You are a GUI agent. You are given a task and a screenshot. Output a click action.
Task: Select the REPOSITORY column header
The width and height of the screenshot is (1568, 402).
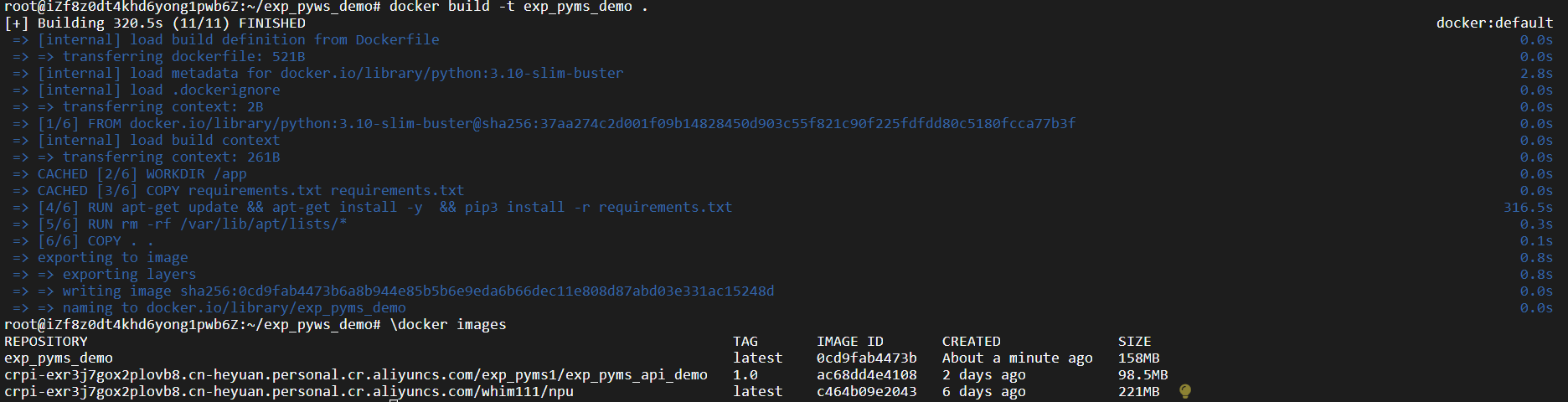(x=46, y=342)
